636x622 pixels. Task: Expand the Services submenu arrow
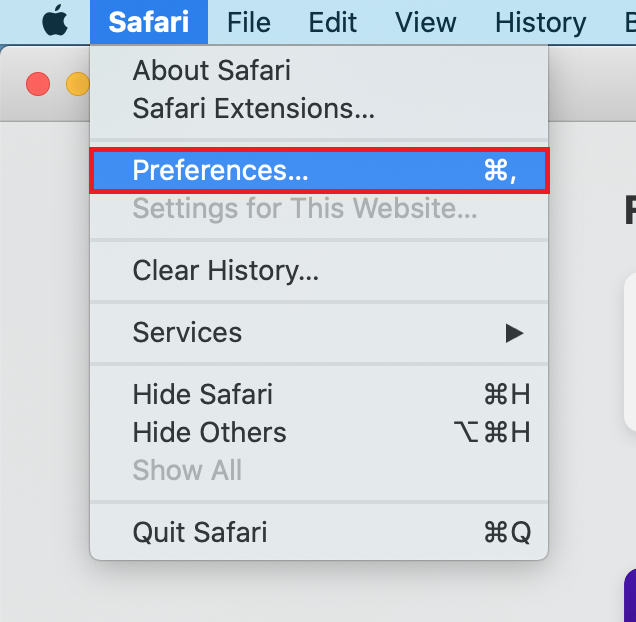(x=514, y=332)
